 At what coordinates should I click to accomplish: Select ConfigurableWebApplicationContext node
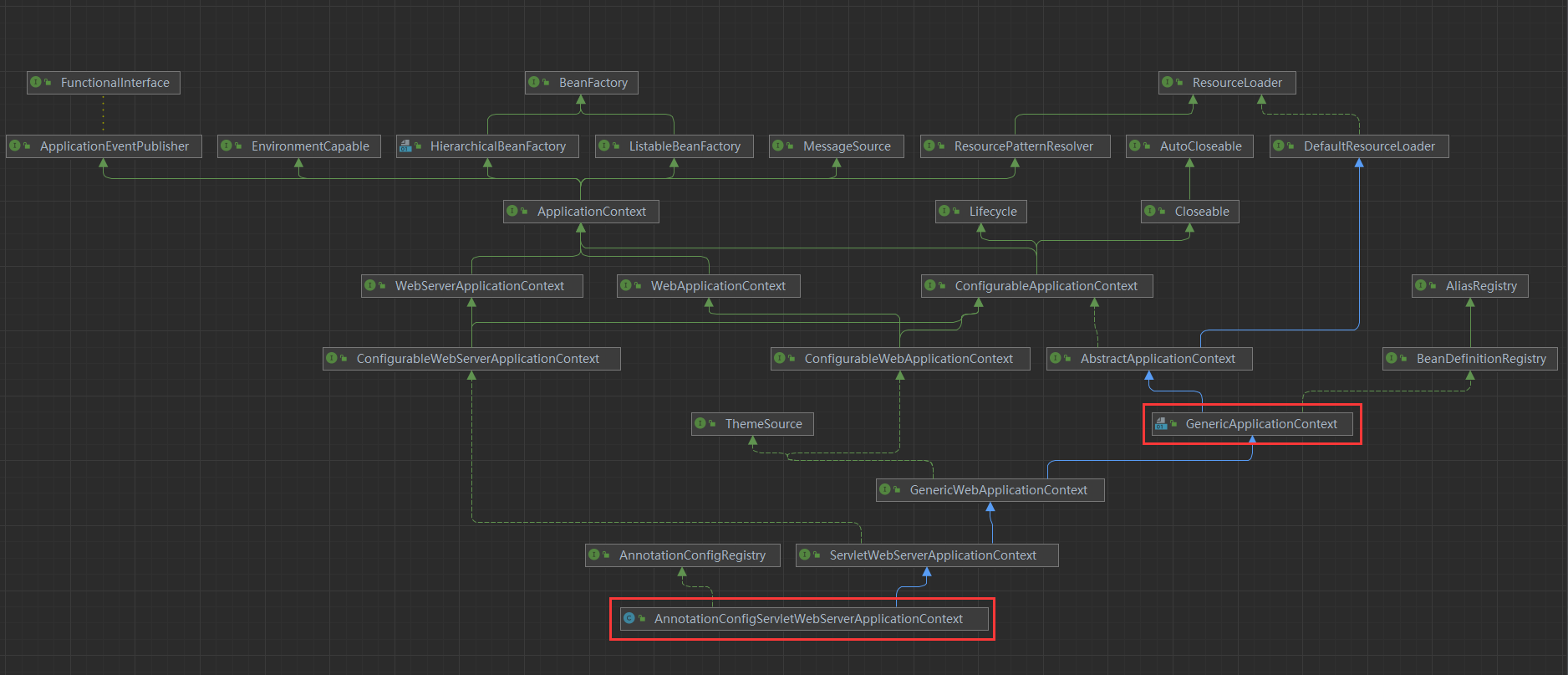point(900,359)
